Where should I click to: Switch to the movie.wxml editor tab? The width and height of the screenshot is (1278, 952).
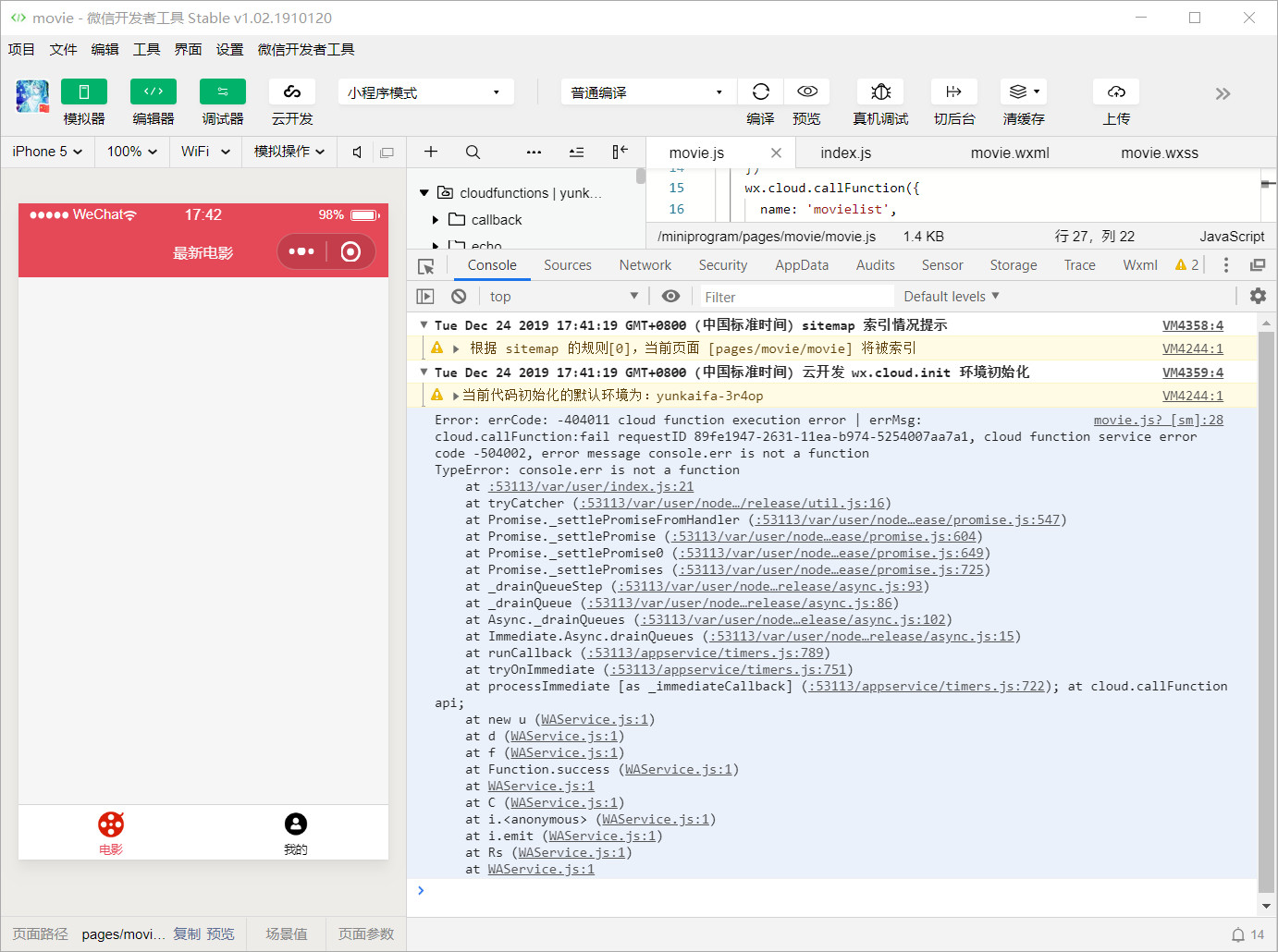[x=1010, y=153]
